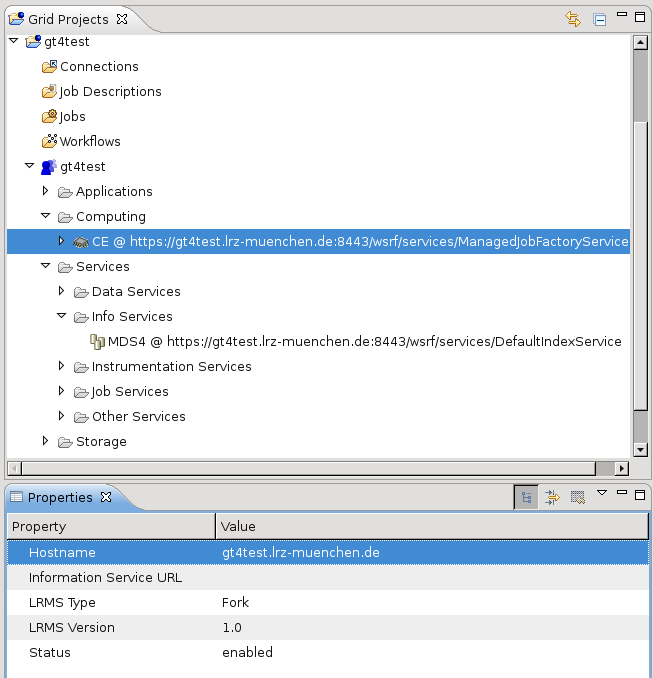
Task: Click the Connections folder icon
Action: pos(49,67)
